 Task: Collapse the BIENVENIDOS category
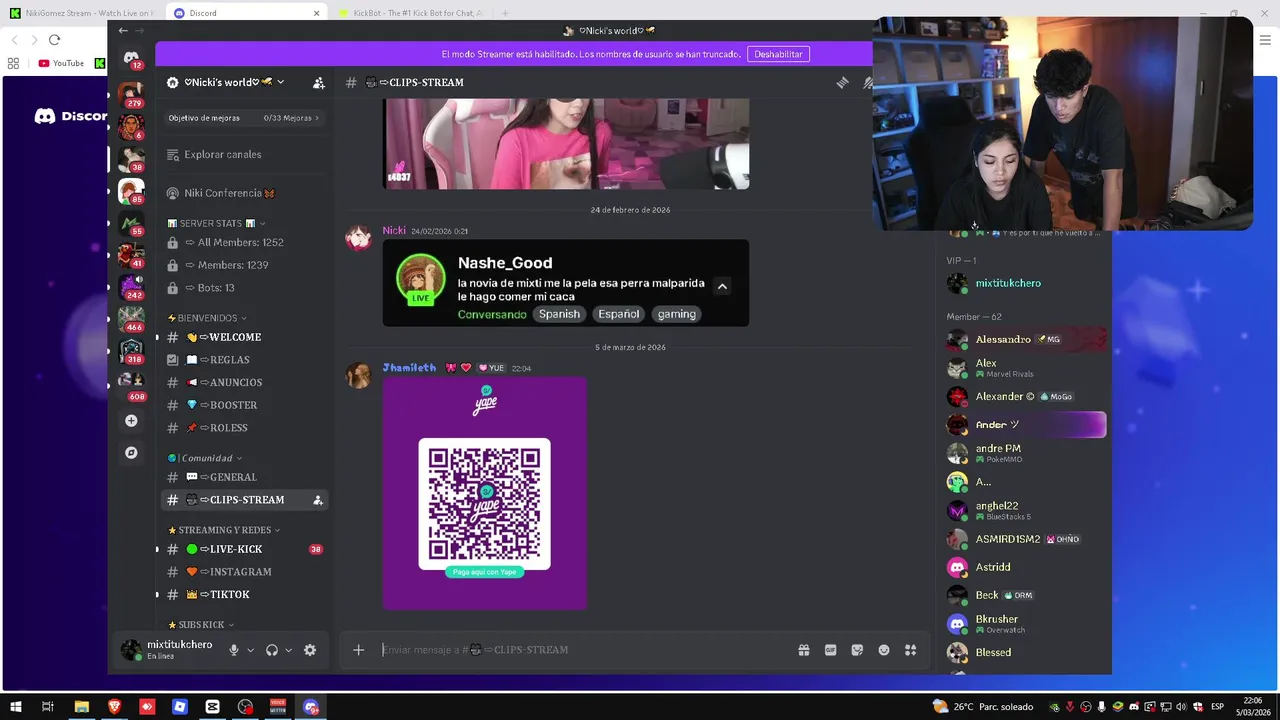click(x=207, y=318)
